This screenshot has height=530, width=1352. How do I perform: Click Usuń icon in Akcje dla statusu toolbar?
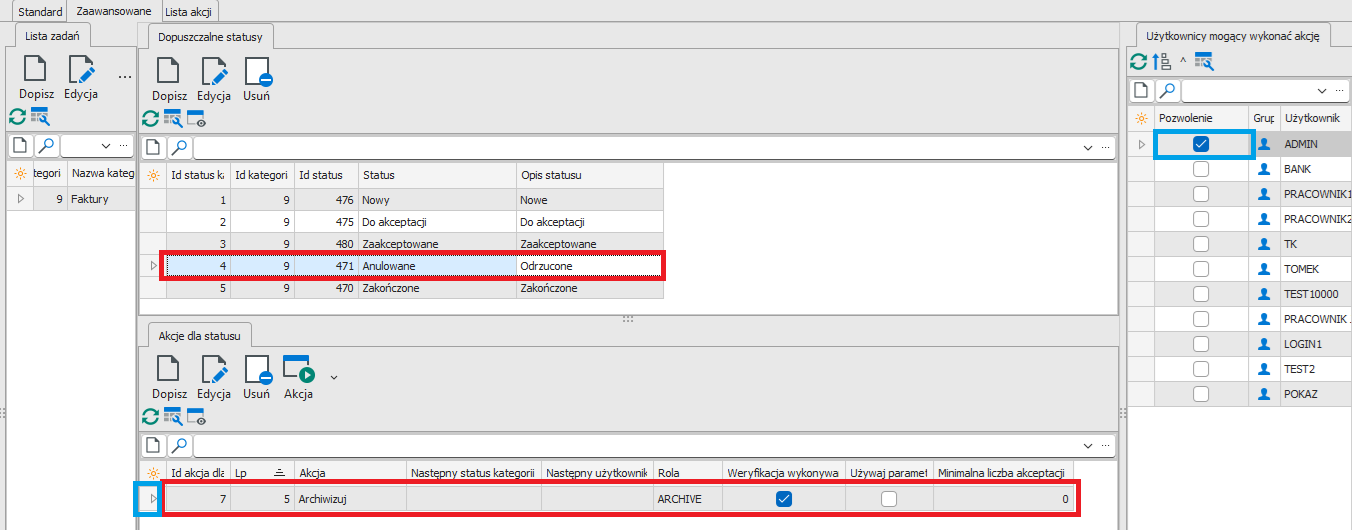tap(256, 370)
